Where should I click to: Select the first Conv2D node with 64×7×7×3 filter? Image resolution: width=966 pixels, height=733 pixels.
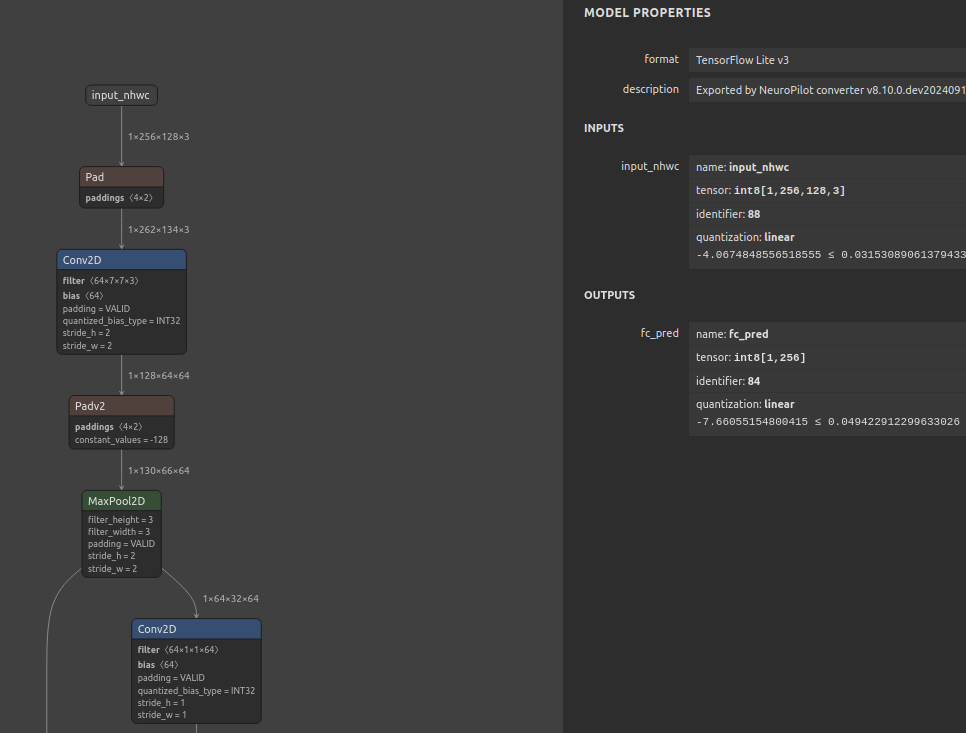tap(121, 260)
